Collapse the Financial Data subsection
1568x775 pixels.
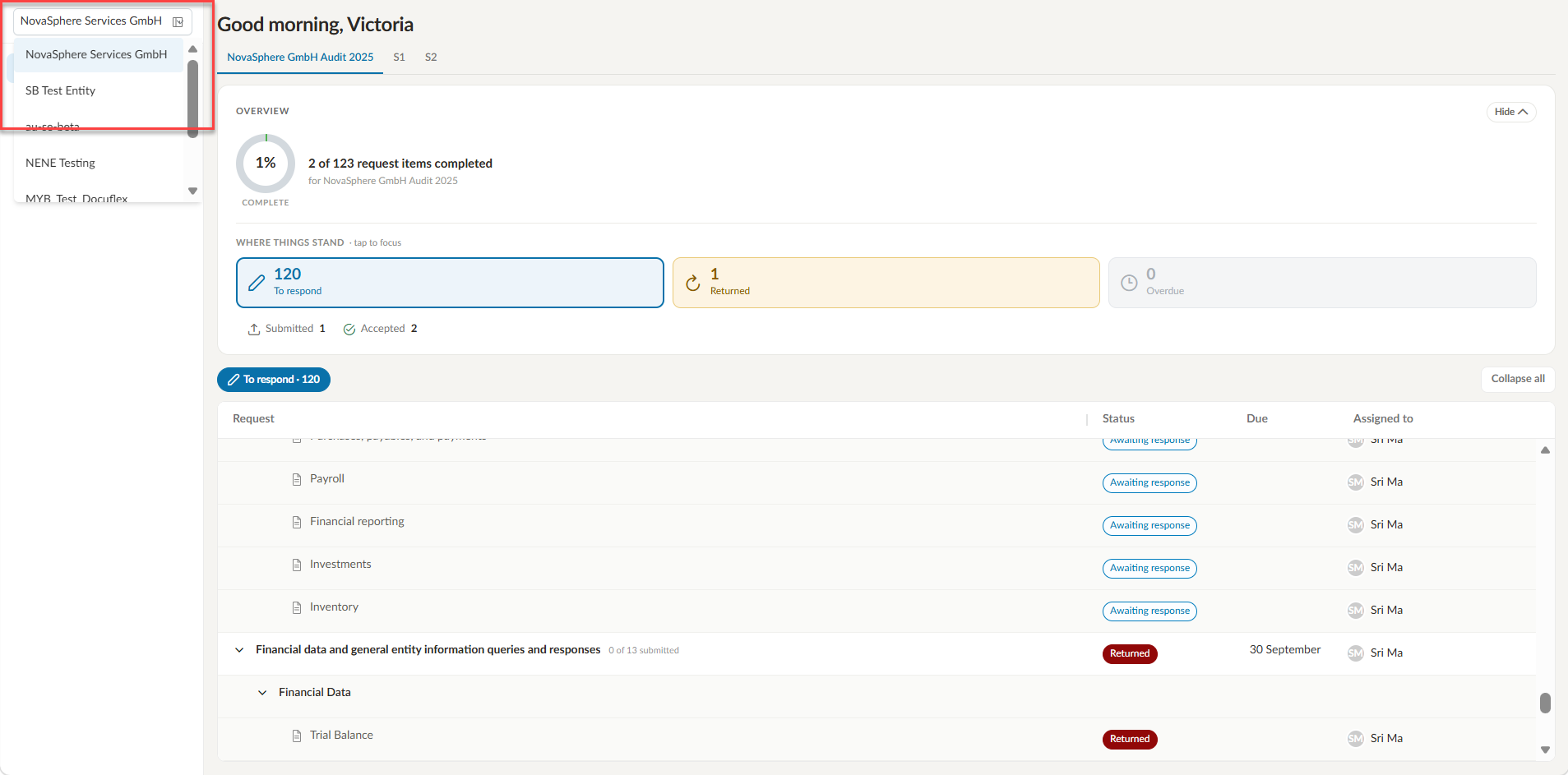click(x=262, y=693)
